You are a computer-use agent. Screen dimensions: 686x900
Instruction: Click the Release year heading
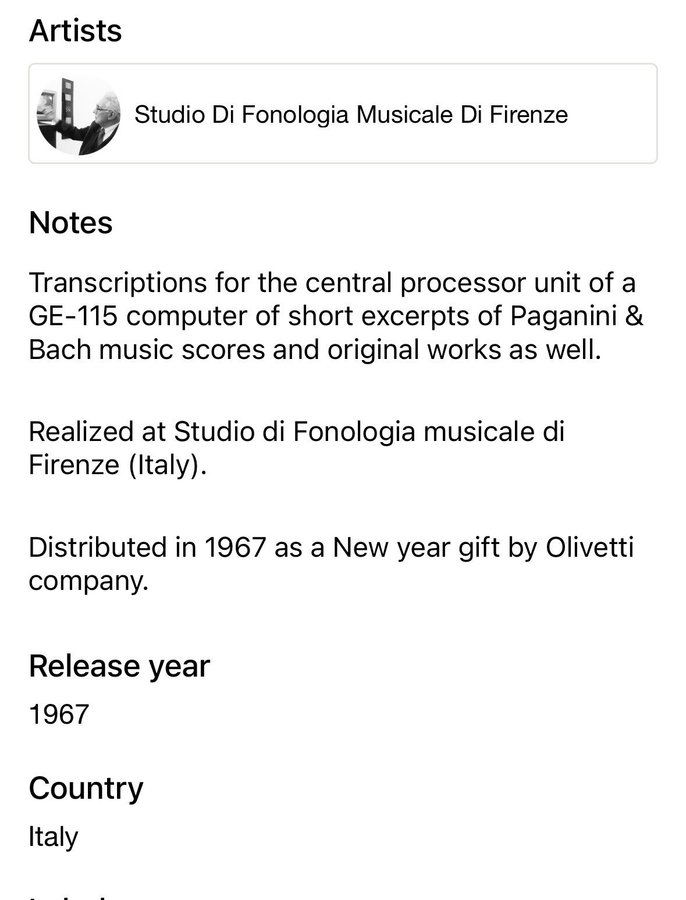119,666
